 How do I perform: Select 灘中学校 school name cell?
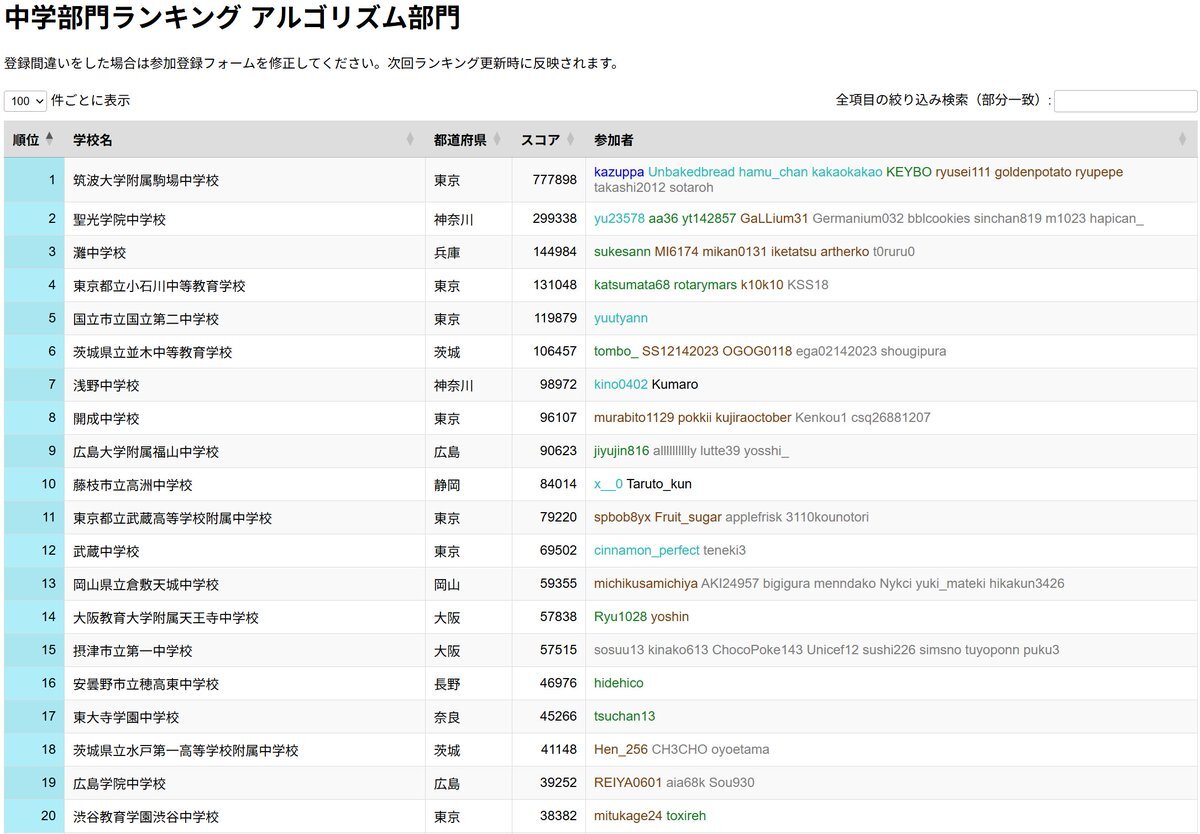[x=245, y=252]
